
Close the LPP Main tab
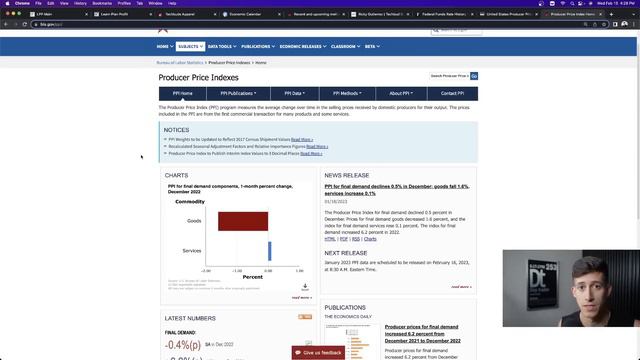(86, 14)
